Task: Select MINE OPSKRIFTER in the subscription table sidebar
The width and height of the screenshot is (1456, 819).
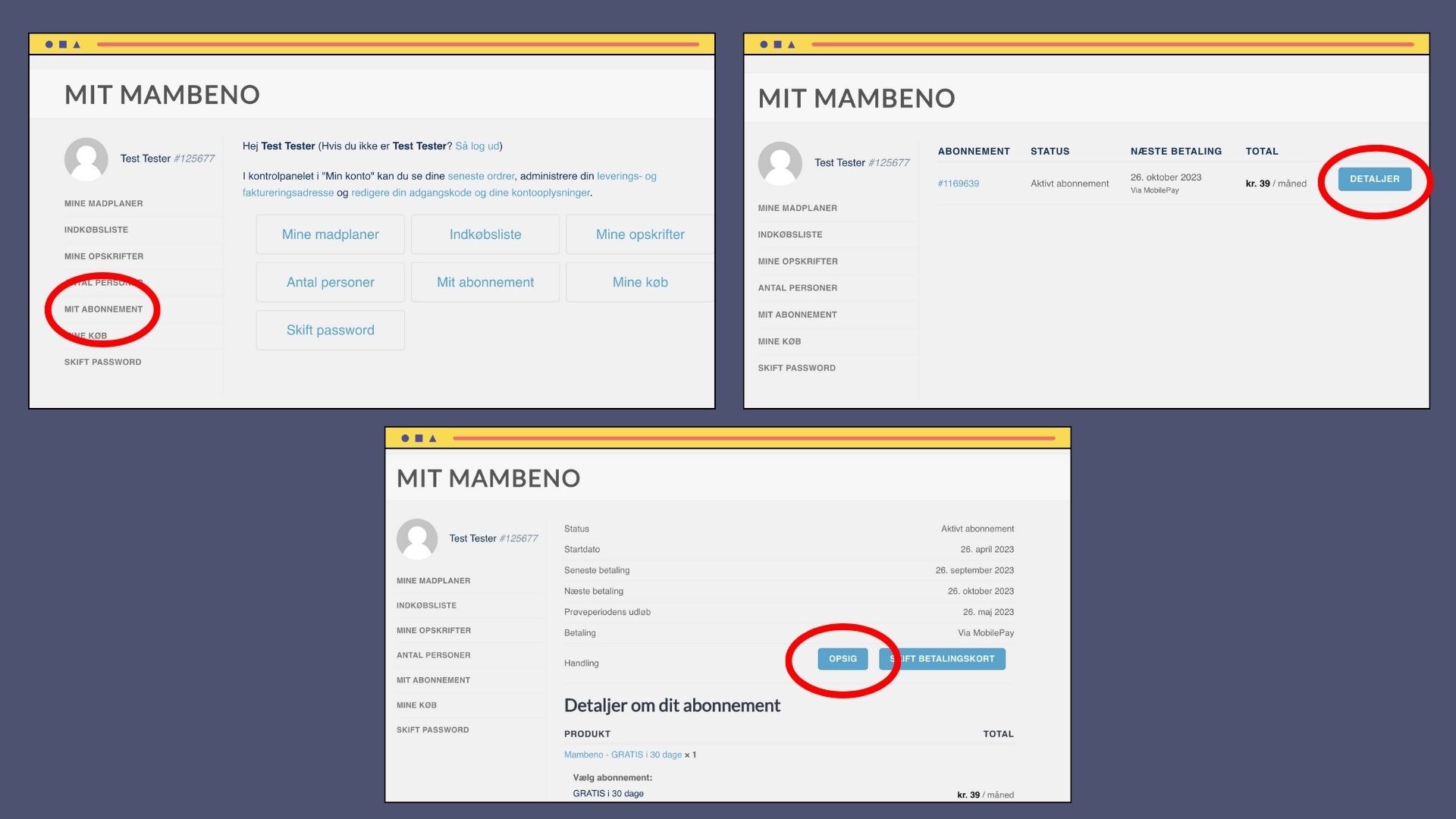Action: [x=798, y=262]
